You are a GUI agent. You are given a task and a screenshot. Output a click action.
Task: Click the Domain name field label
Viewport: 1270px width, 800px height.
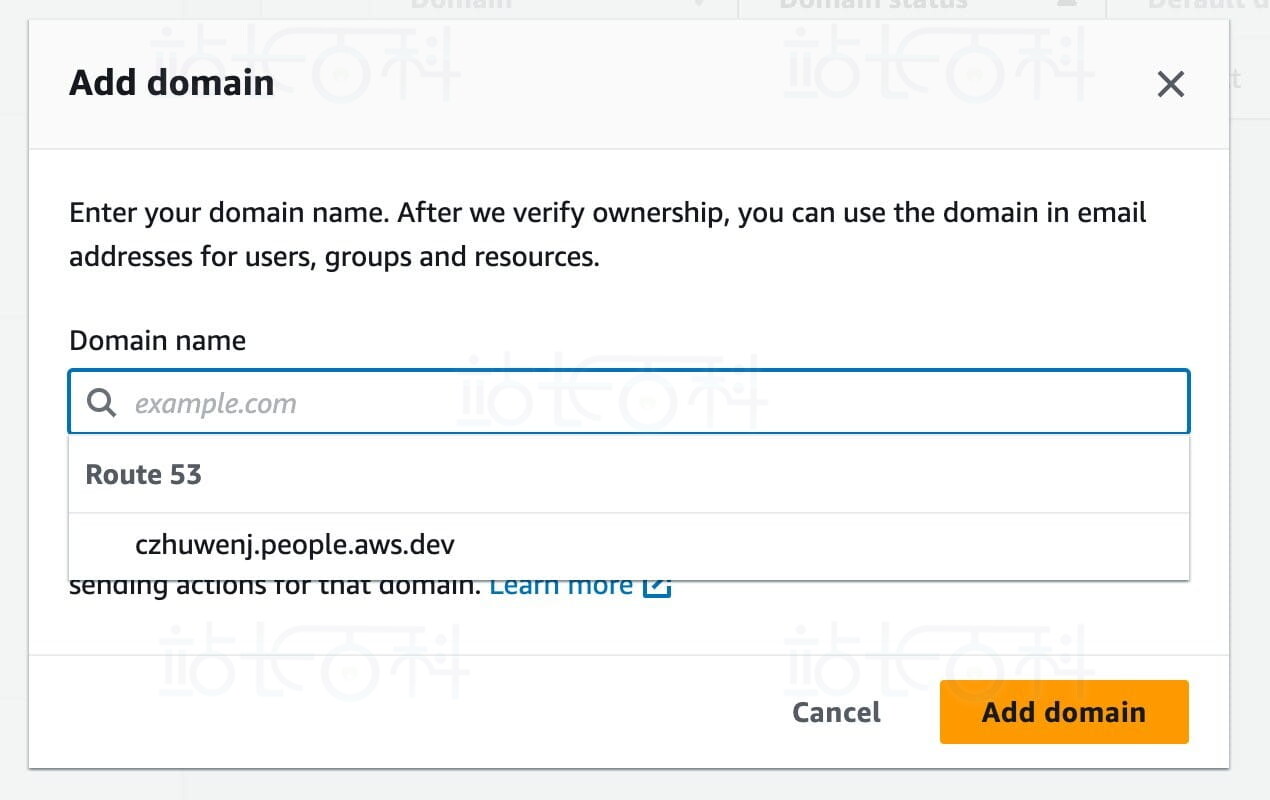(157, 341)
